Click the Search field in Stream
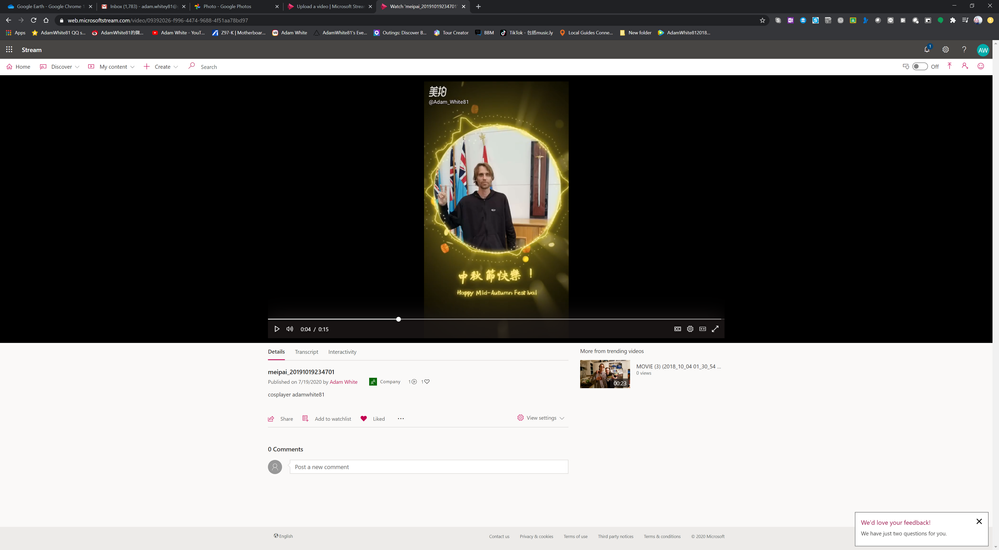The image size is (999, 550). pos(209,66)
